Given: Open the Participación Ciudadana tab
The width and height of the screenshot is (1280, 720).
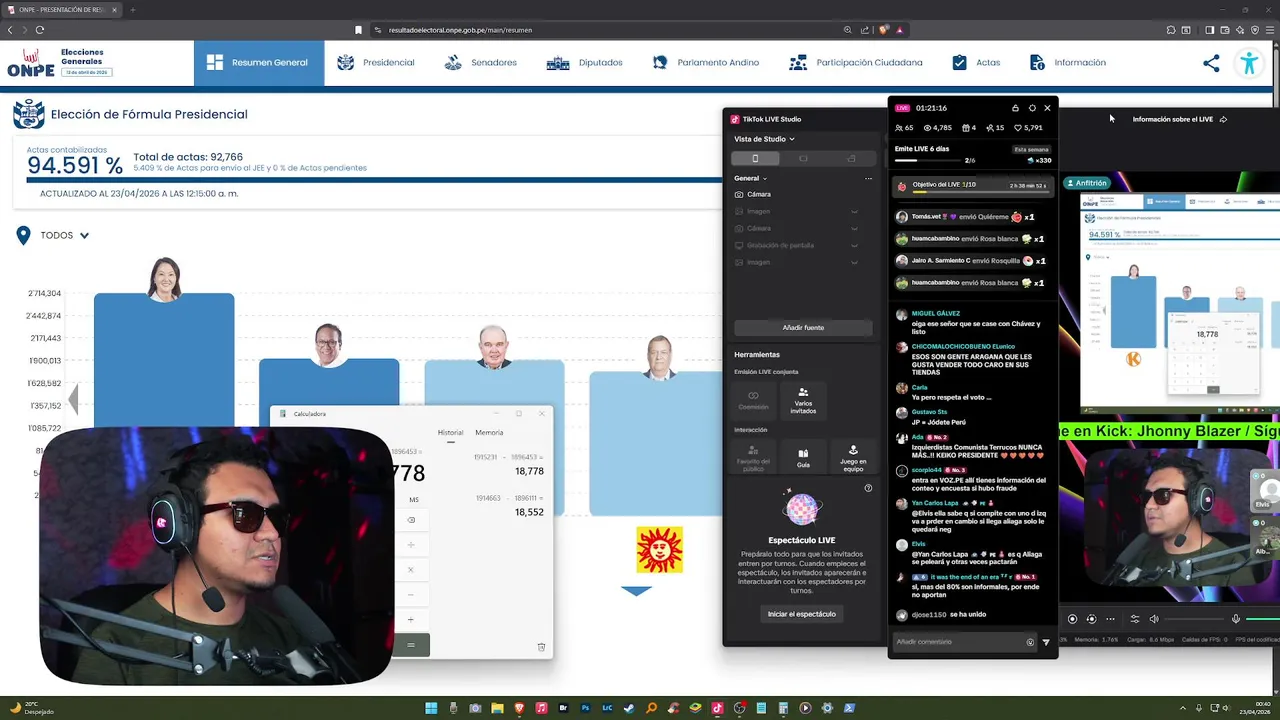Looking at the screenshot, I should tap(856, 62).
